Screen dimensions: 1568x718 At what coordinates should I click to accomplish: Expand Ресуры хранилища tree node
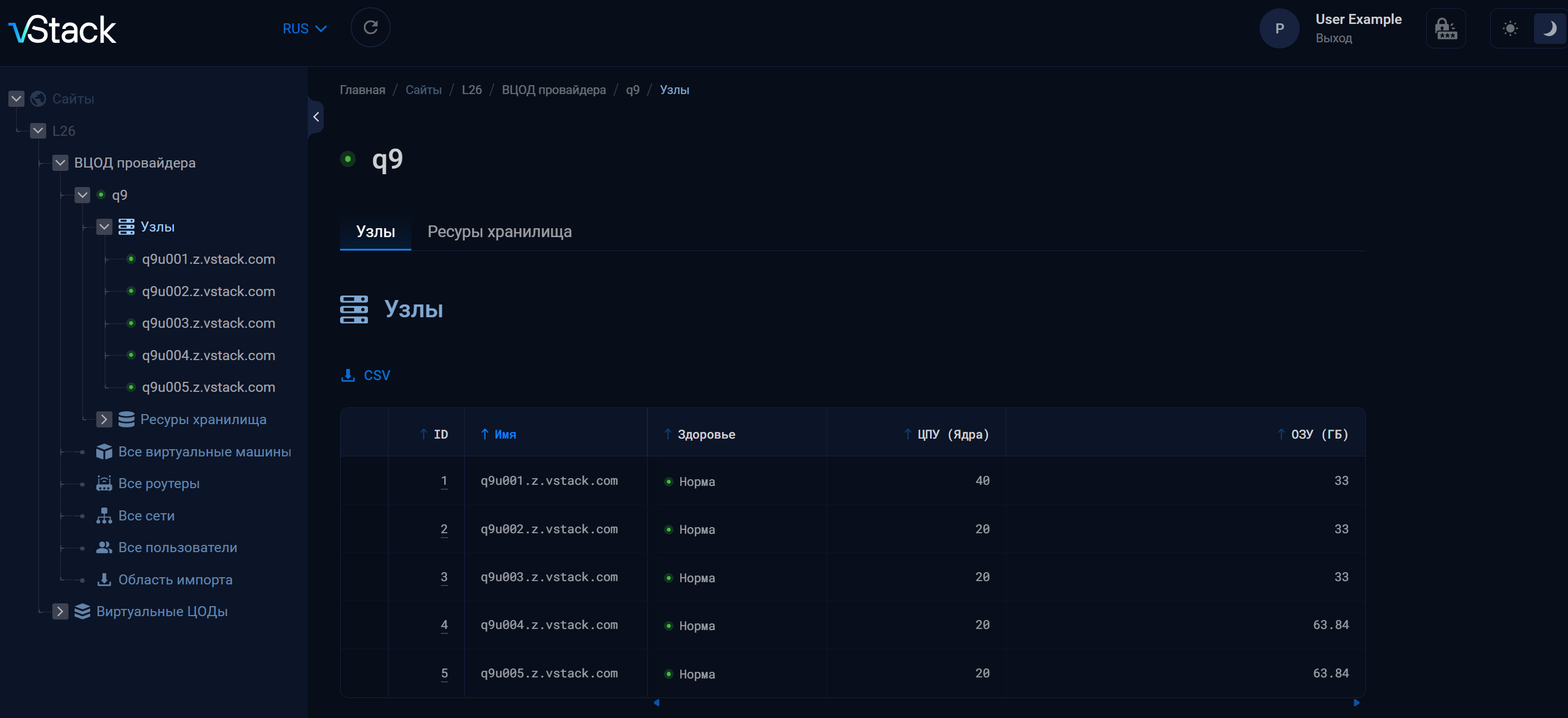104,419
